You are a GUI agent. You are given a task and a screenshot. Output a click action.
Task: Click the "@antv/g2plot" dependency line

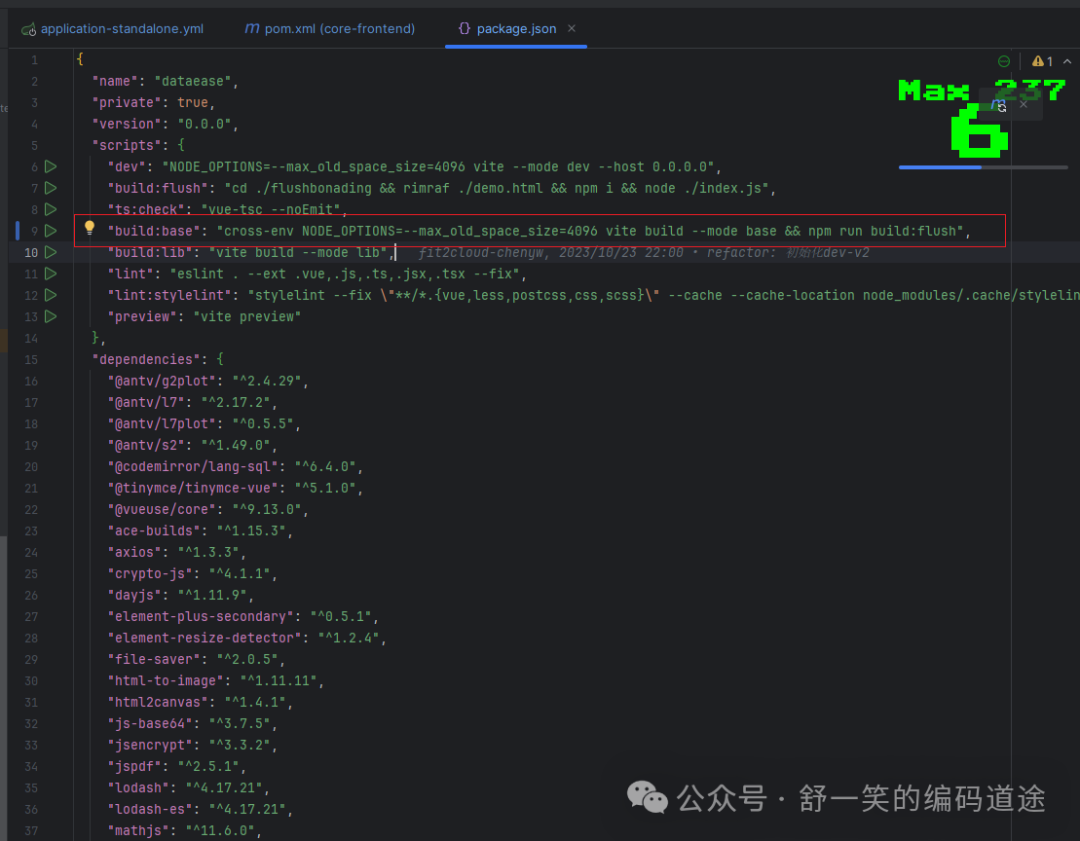coord(208,381)
